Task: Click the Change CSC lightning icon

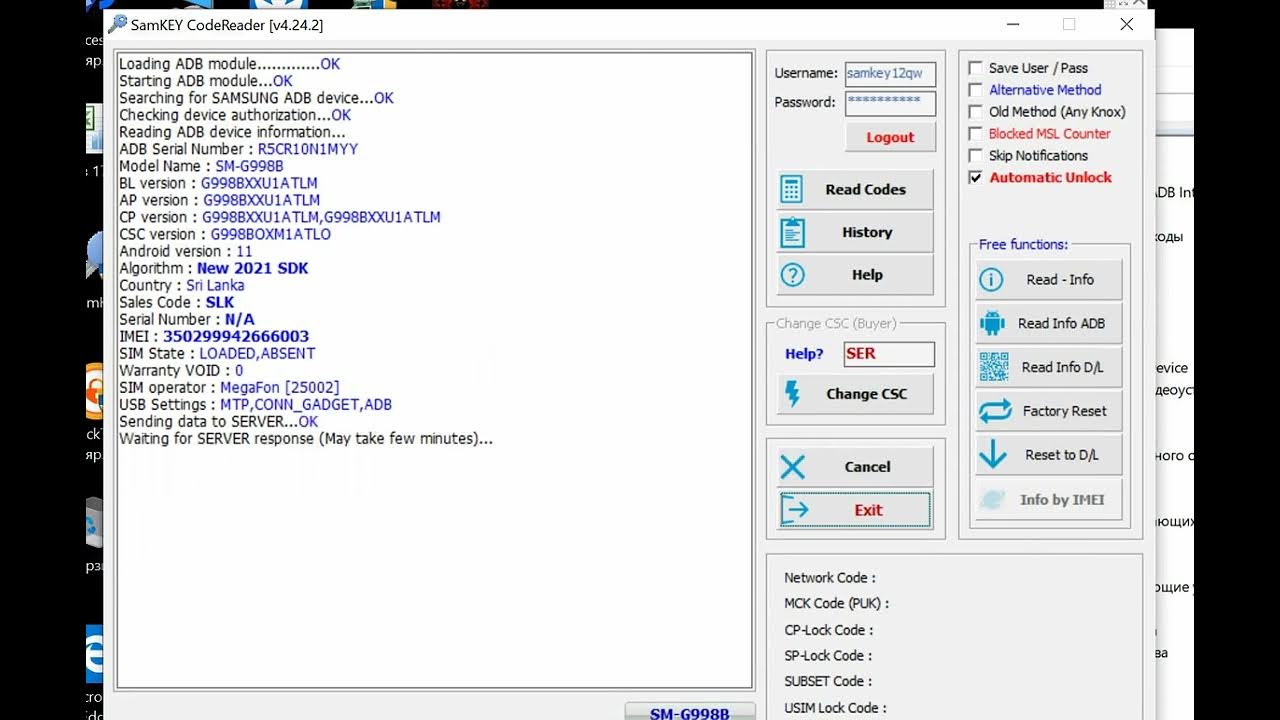Action: pyautogui.click(x=793, y=394)
